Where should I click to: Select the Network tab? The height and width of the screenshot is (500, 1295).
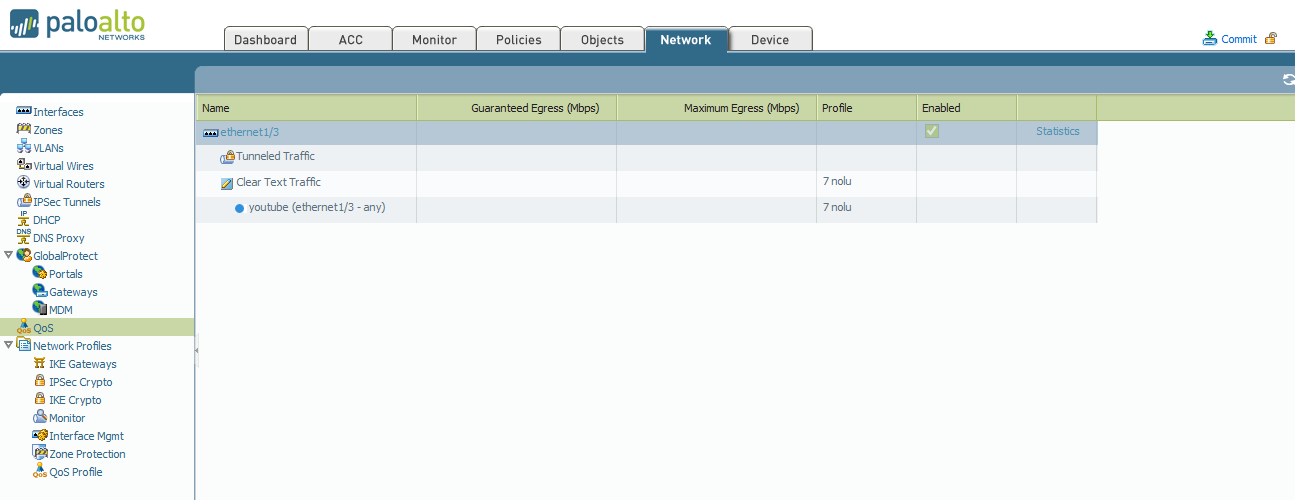(x=686, y=39)
